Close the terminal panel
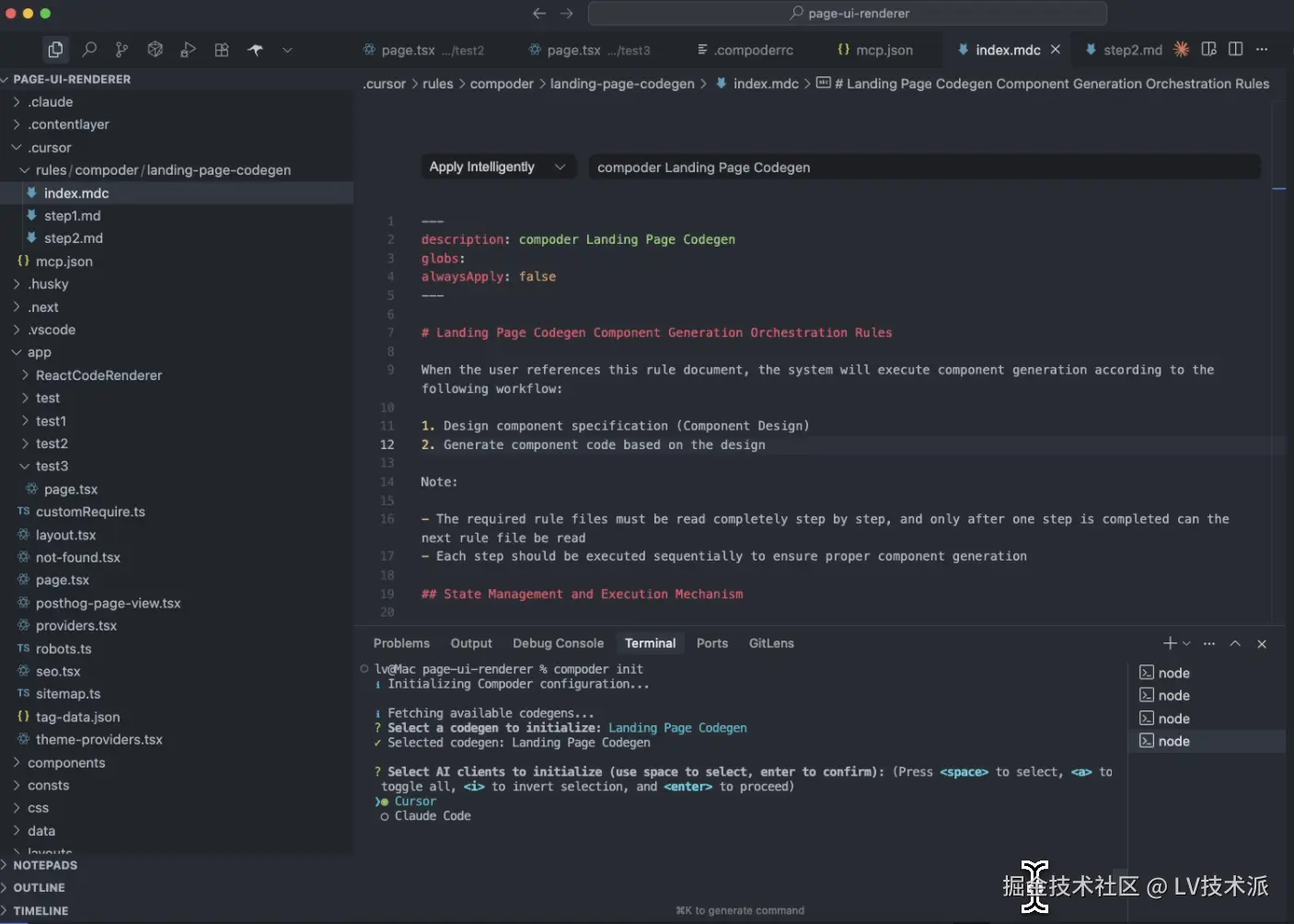Screen dimensions: 1294x924 [1262, 643]
